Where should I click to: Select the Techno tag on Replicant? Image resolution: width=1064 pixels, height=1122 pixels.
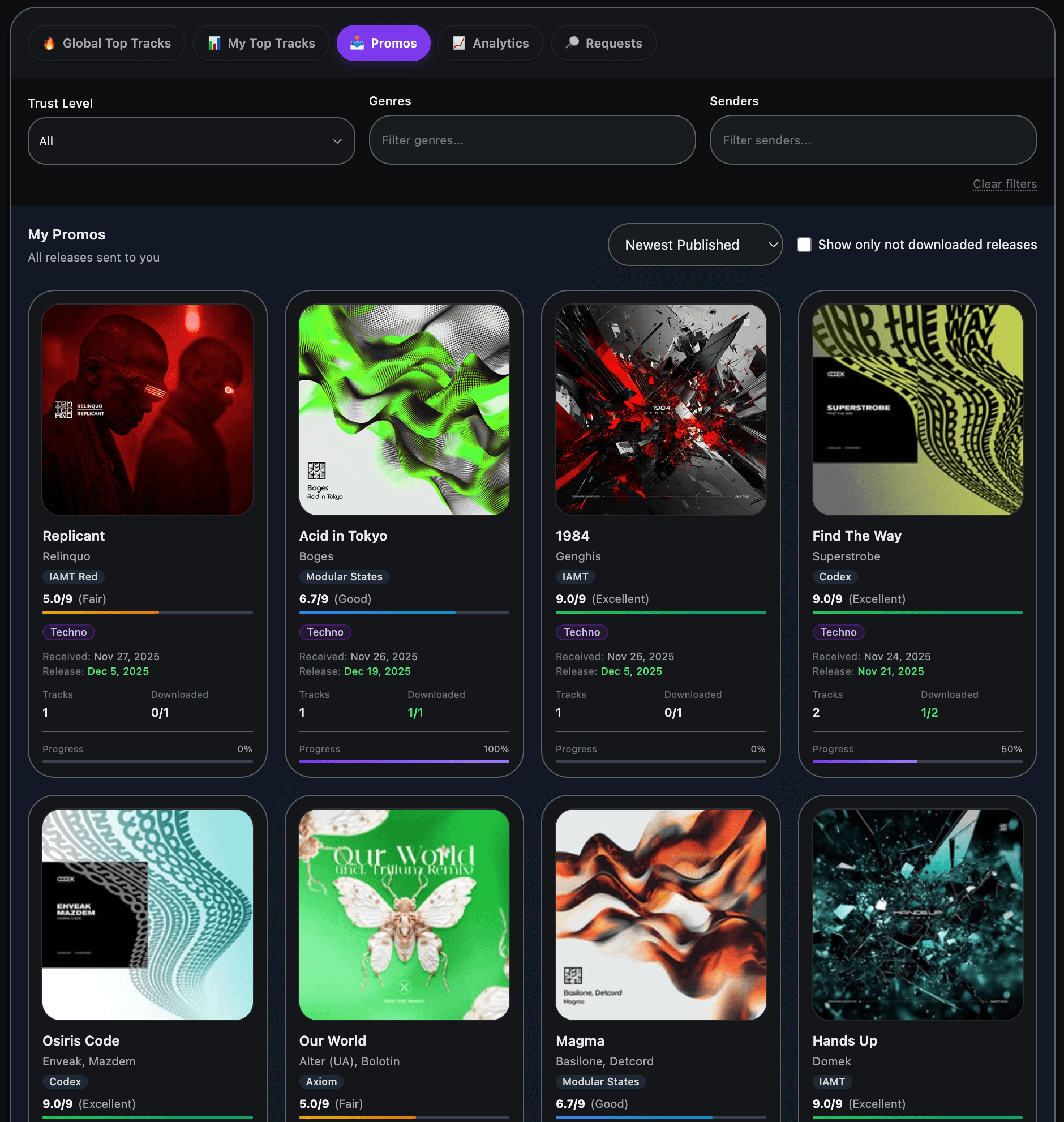coord(68,632)
